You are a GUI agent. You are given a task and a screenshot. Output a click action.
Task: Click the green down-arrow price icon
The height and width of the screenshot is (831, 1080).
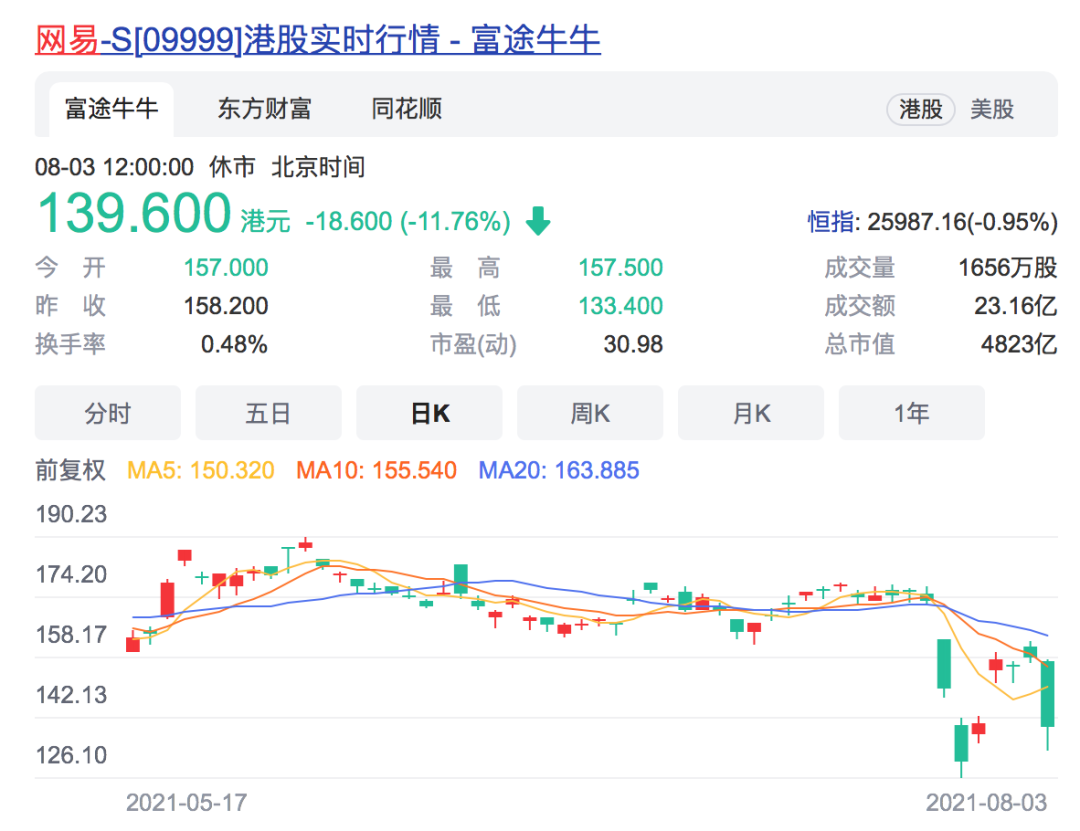click(538, 221)
